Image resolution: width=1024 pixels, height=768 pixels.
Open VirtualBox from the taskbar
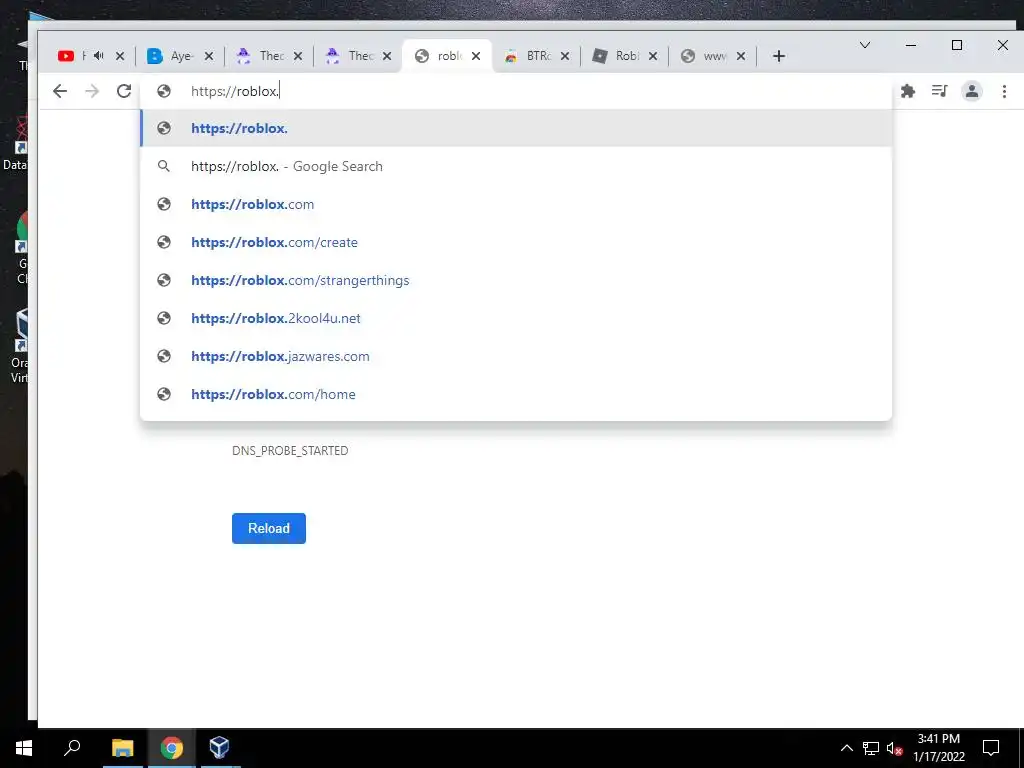point(219,748)
